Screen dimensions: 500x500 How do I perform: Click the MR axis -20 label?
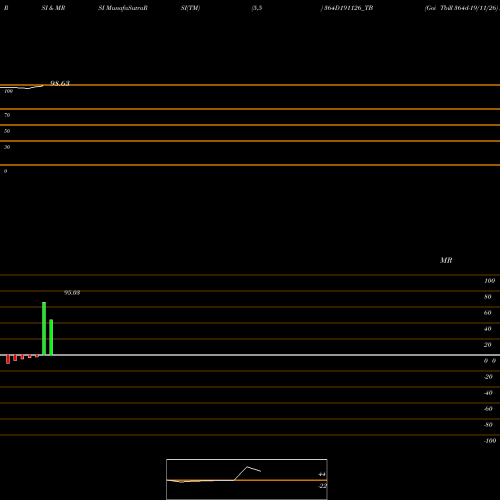[488, 377]
